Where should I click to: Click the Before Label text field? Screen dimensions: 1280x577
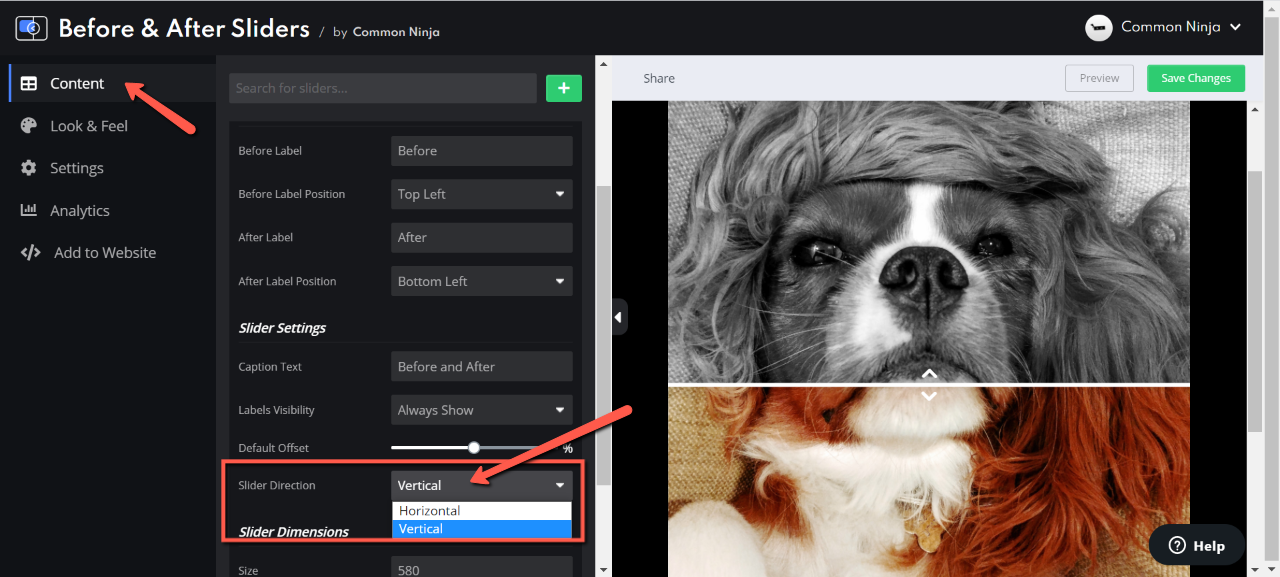[481, 151]
